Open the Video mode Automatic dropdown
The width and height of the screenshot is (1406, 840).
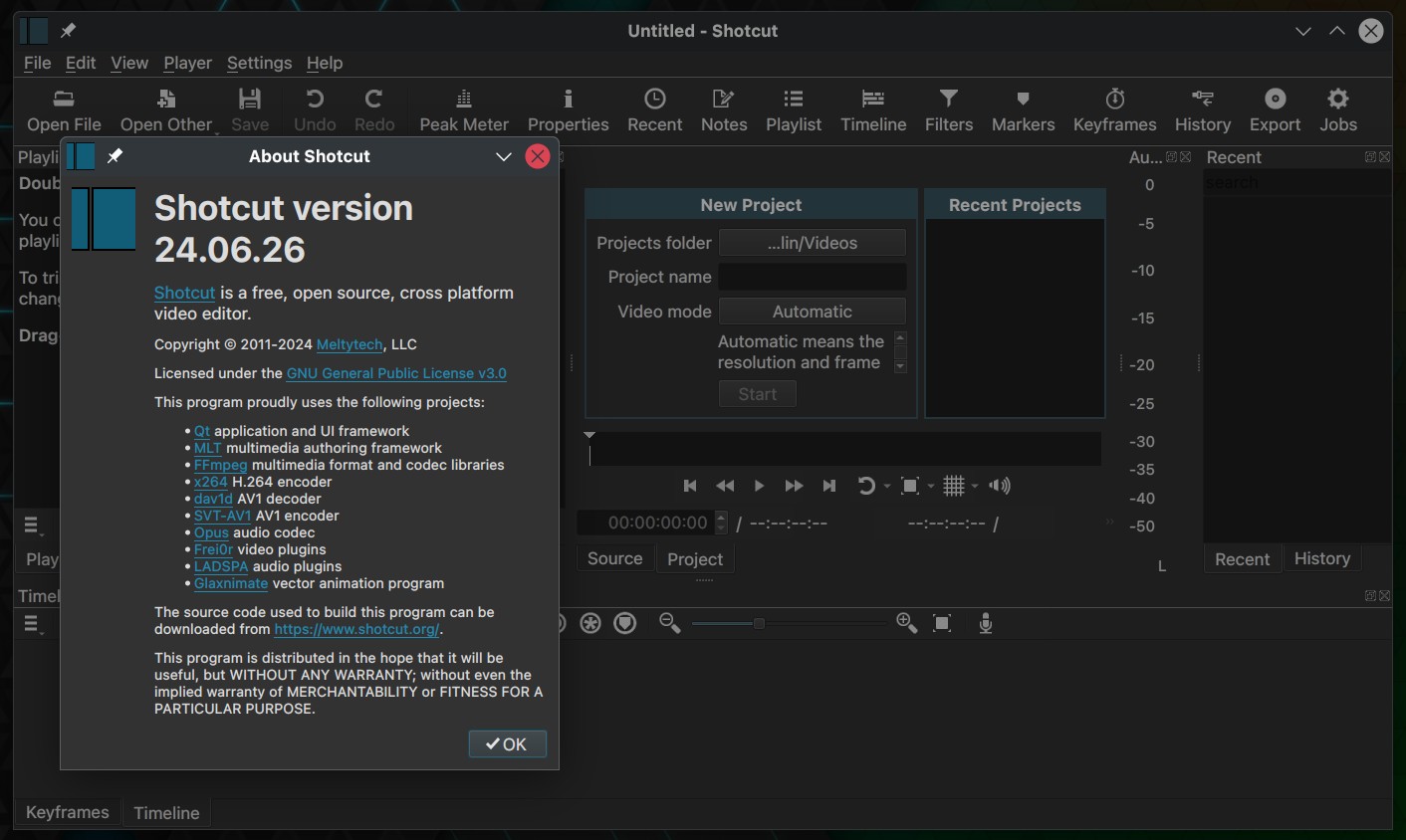[x=813, y=312]
